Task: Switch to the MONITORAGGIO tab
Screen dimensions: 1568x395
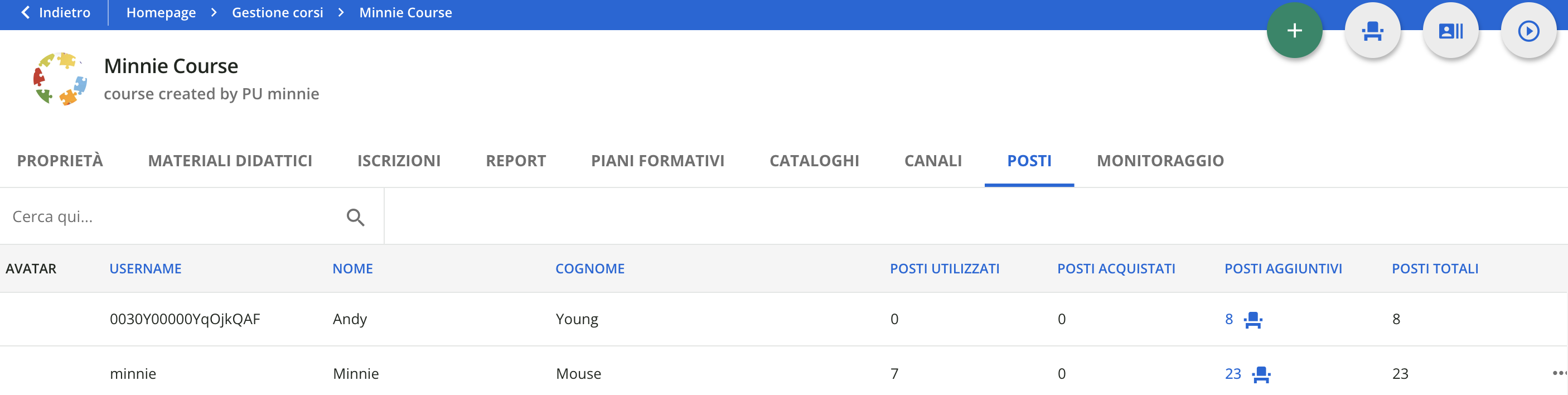Action: click(x=1160, y=160)
